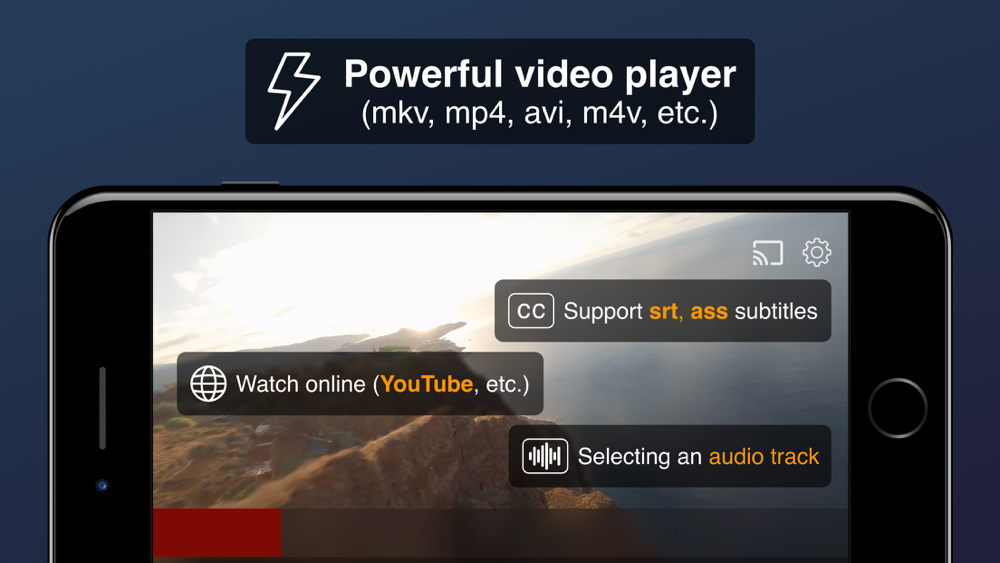Tap the phone earpiece speaker slot
The width and height of the screenshot is (1000, 563).
[x=102, y=408]
